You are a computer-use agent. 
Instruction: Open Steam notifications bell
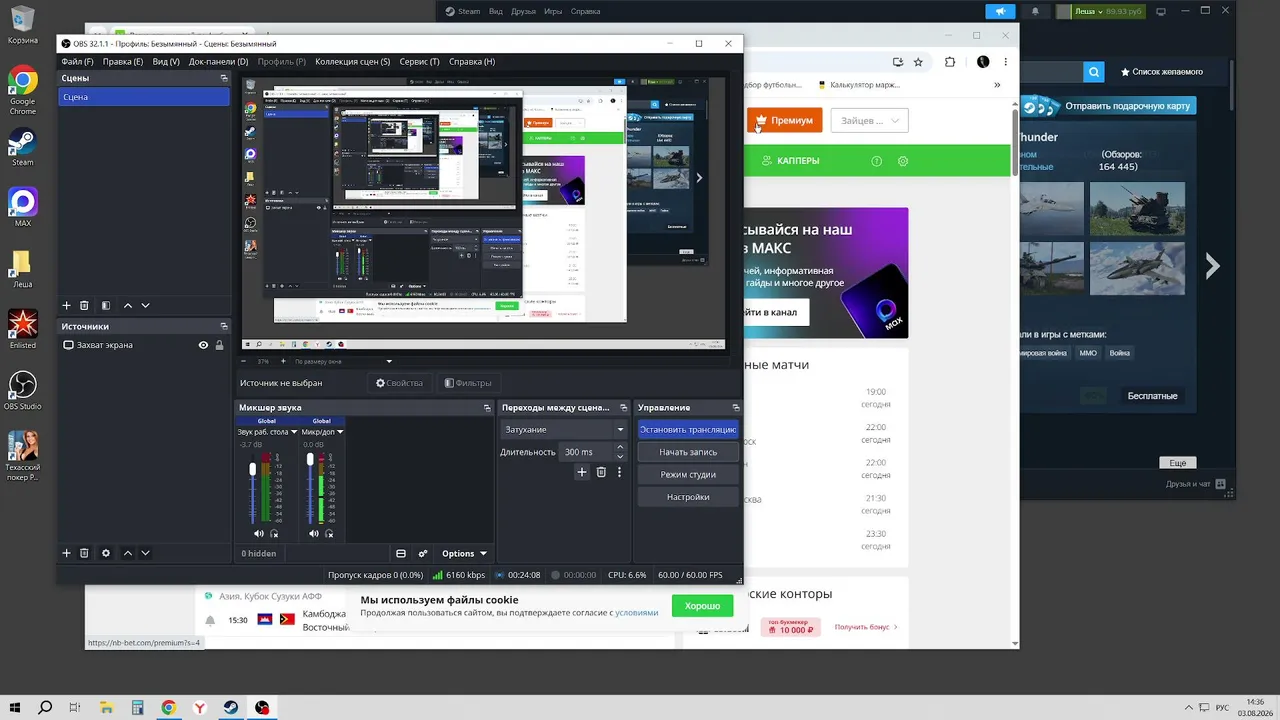coord(1035,11)
